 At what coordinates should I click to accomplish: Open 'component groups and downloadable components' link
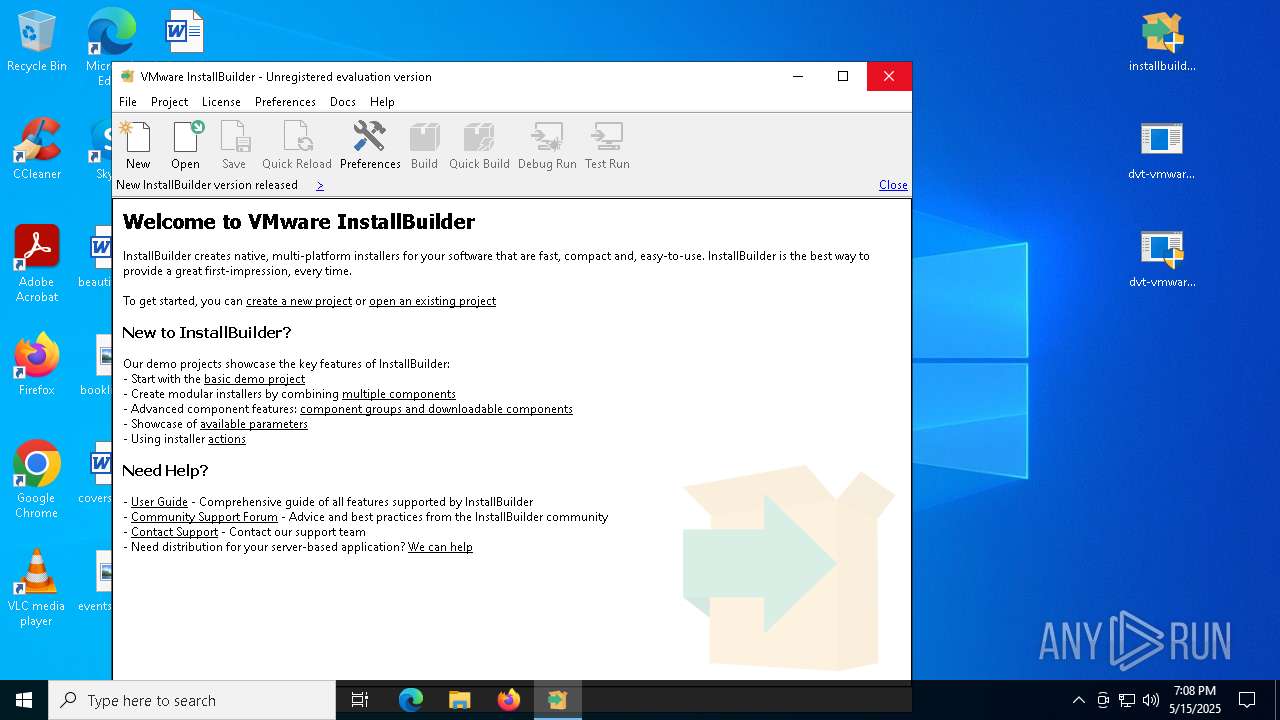436,409
